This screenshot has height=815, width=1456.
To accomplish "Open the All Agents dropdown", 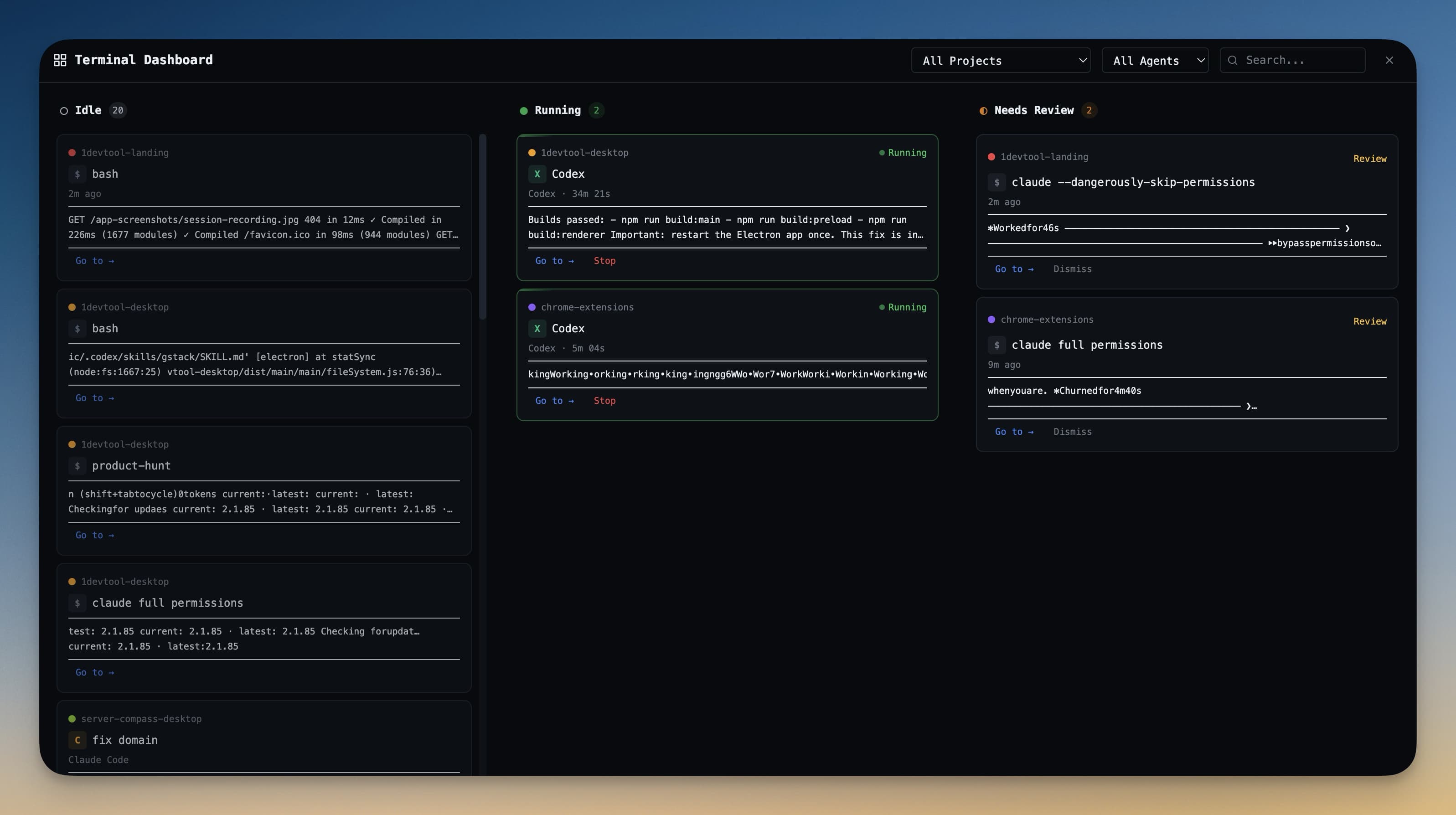I will pyautogui.click(x=1155, y=60).
